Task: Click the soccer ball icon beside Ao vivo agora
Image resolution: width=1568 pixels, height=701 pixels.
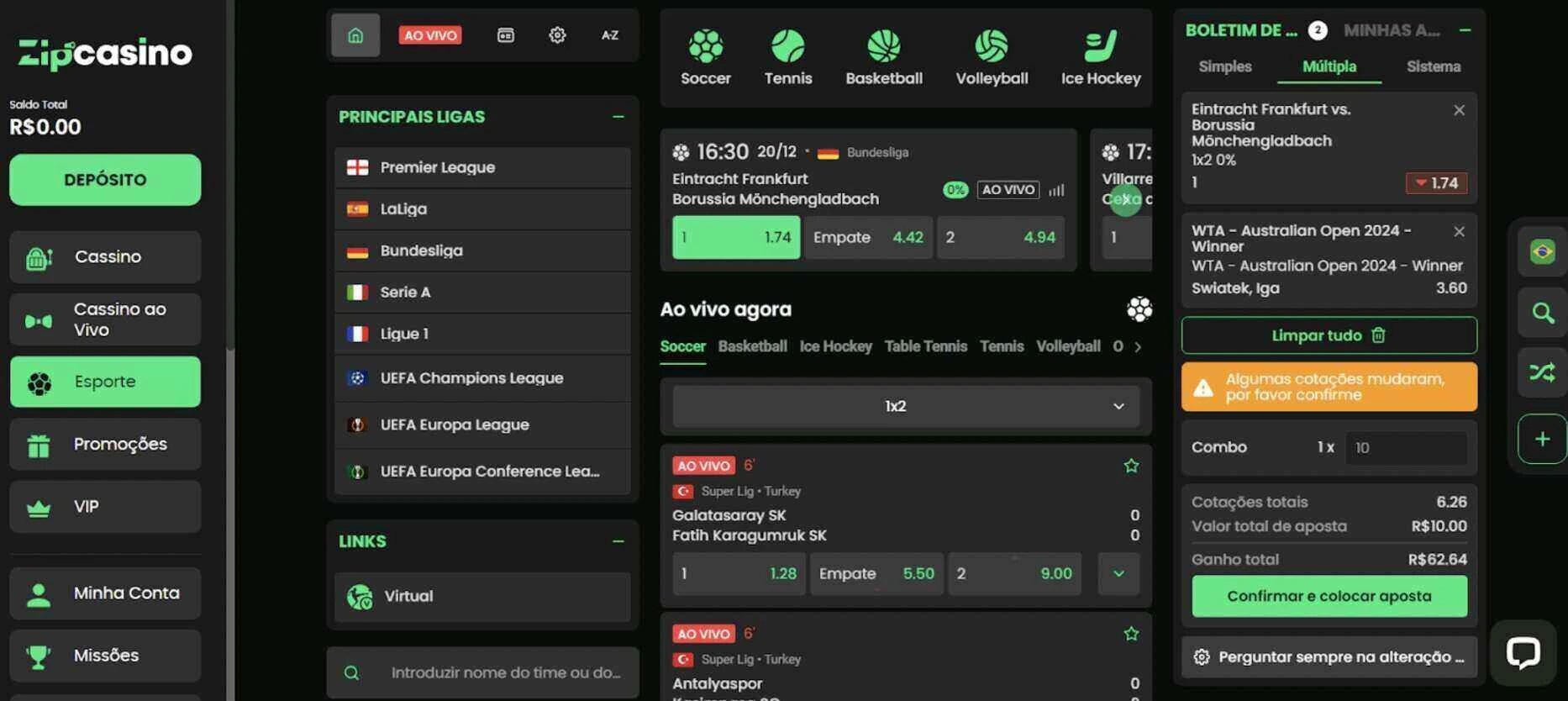Action: tap(1139, 309)
